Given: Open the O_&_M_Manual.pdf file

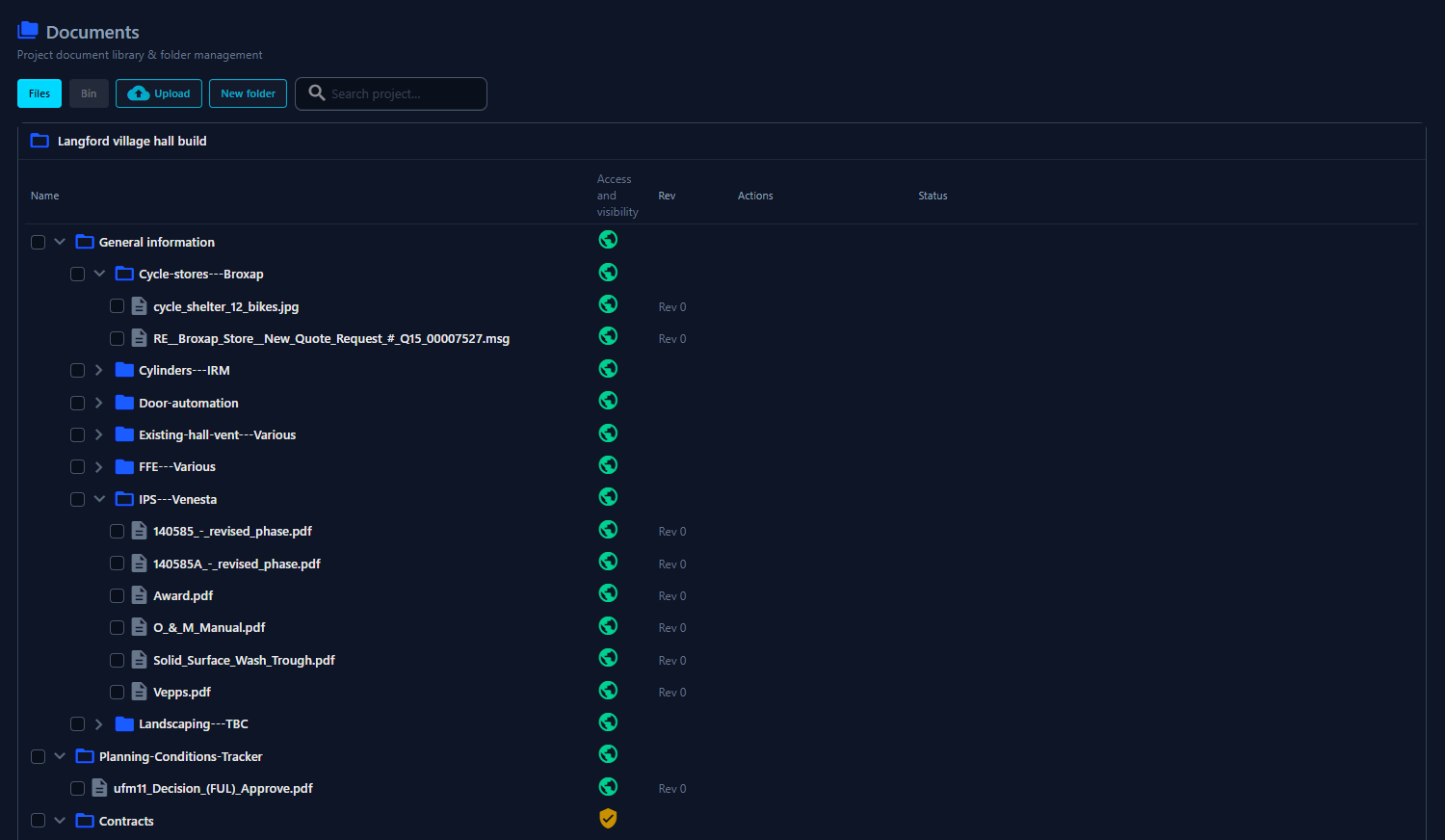Looking at the screenshot, I should [209, 627].
